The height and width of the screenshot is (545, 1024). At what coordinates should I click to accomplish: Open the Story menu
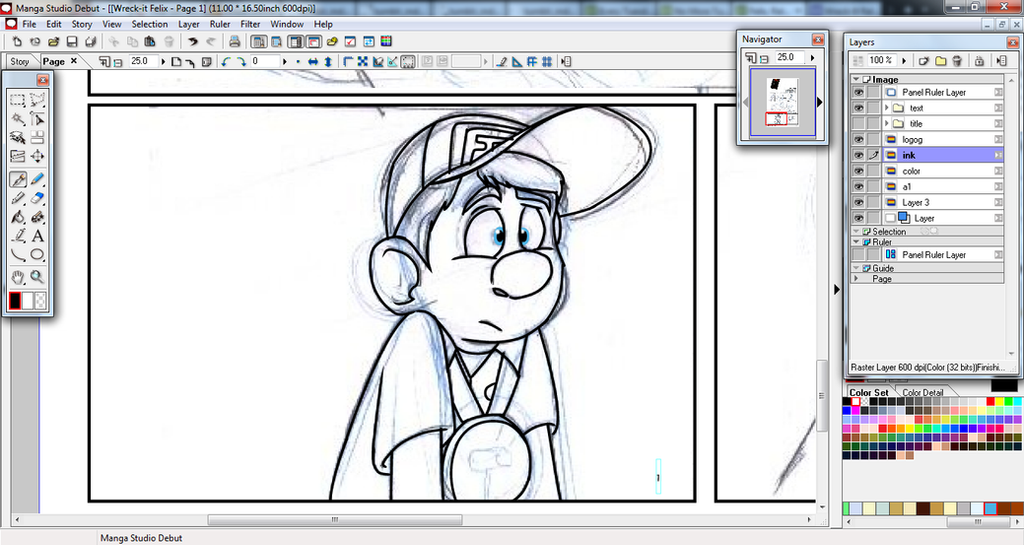point(82,24)
